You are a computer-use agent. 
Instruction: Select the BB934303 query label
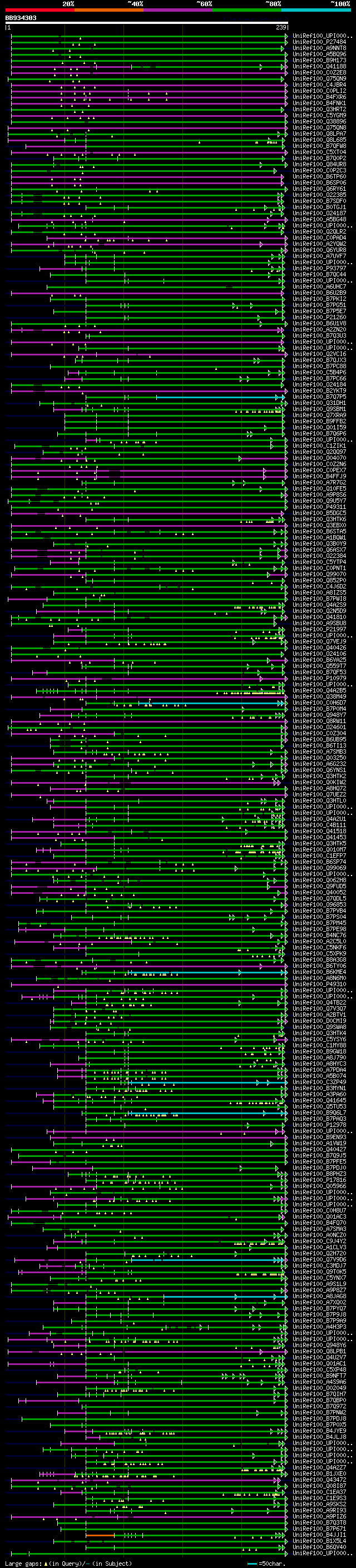(x=21, y=18)
